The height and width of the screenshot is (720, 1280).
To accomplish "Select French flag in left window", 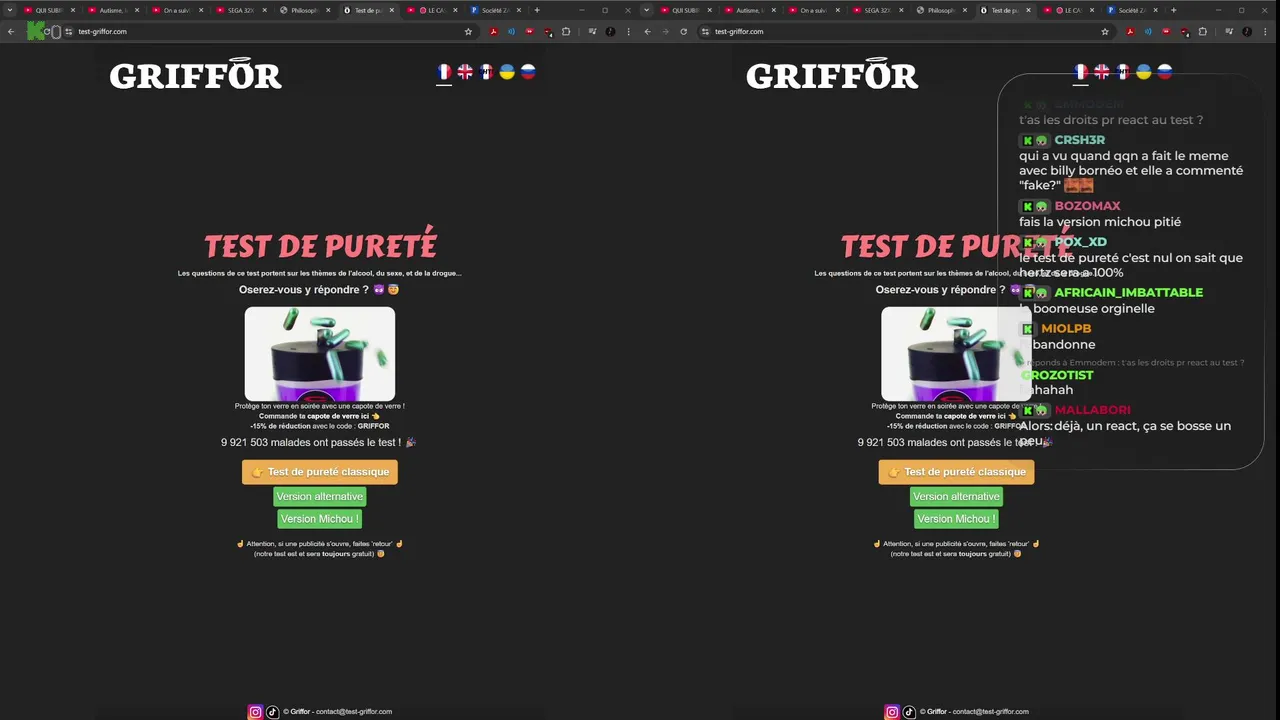I will (x=444, y=72).
